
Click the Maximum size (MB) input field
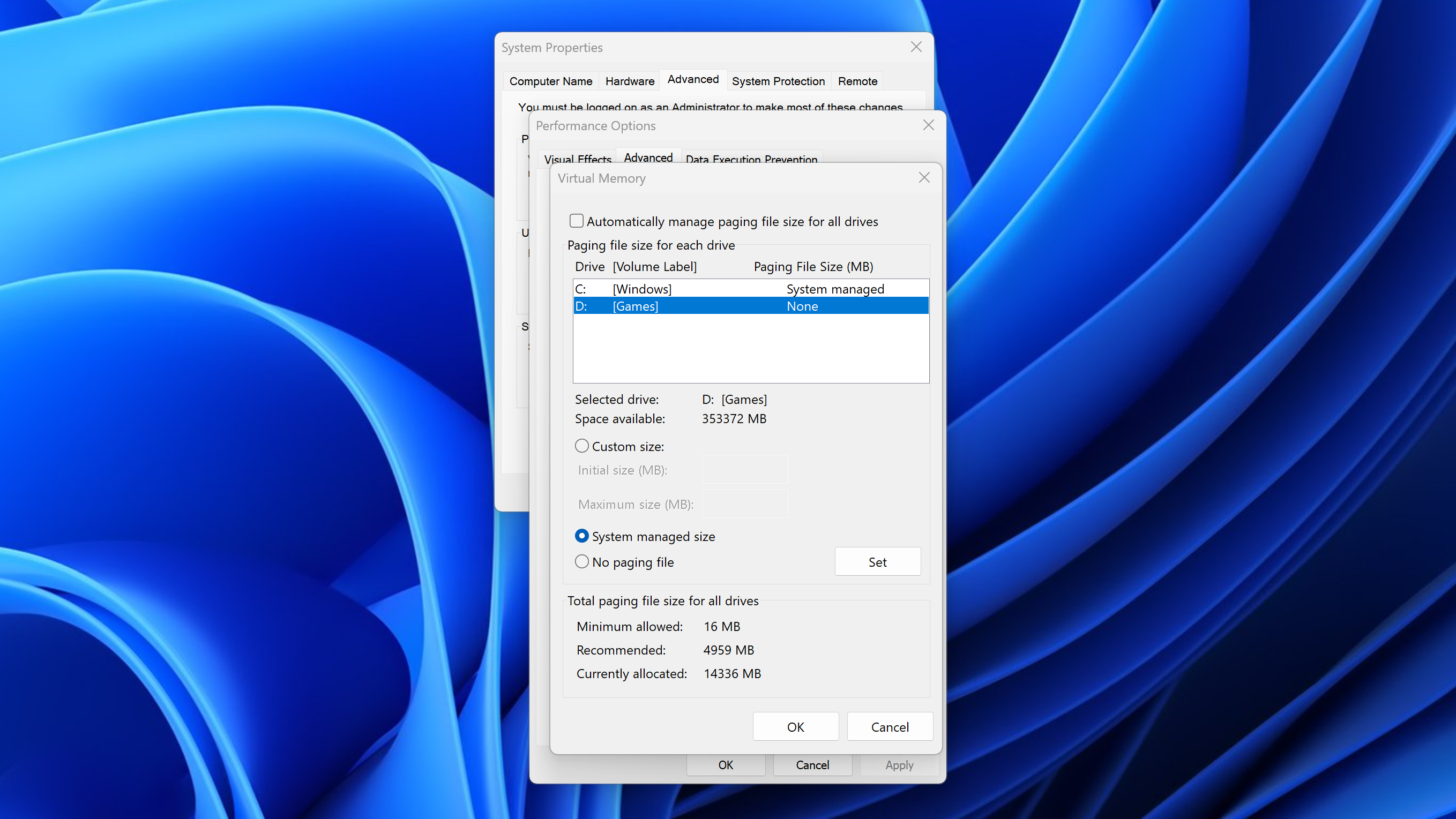(744, 504)
